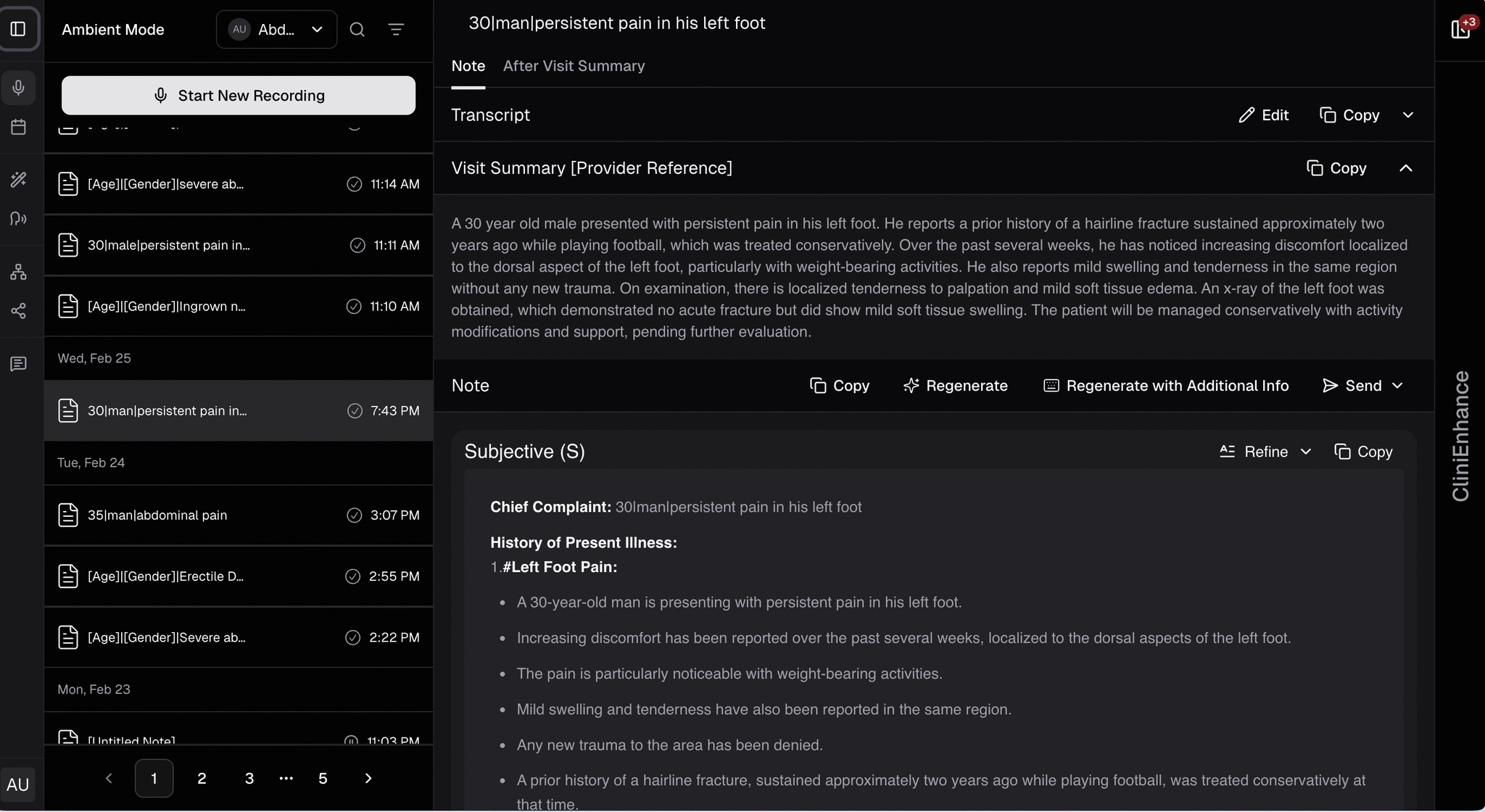1485x812 pixels.
Task: Edit the transcript
Action: click(x=1263, y=115)
